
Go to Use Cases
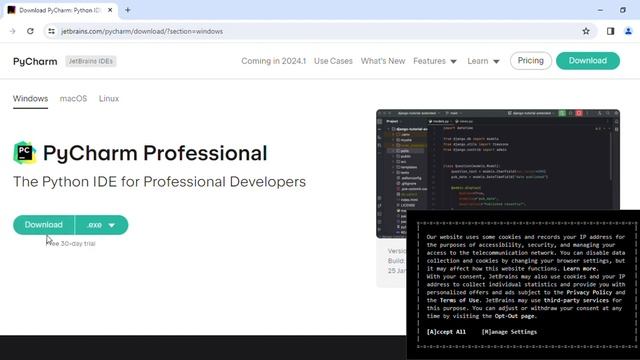(x=333, y=61)
